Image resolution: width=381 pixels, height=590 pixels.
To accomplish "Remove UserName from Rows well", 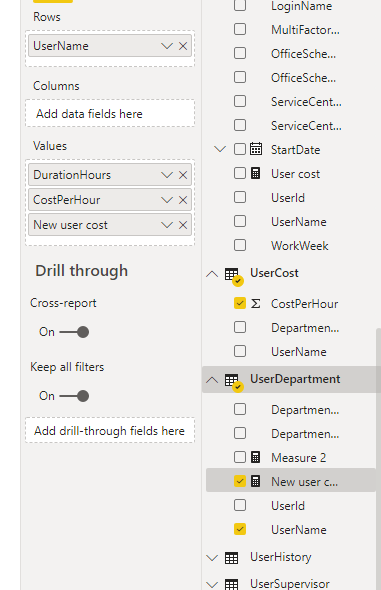I will (x=183, y=46).
